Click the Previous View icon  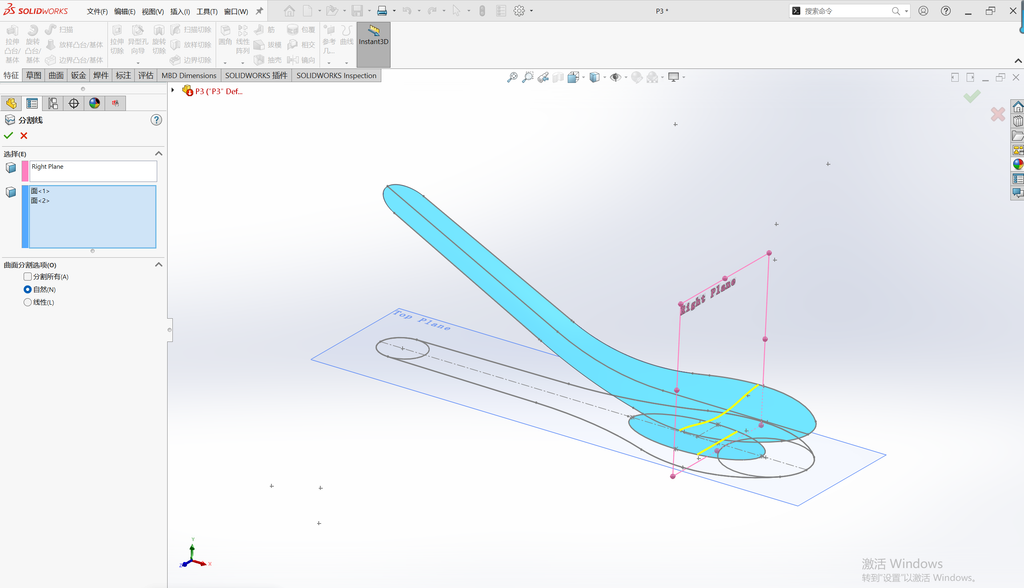tap(543, 77)
